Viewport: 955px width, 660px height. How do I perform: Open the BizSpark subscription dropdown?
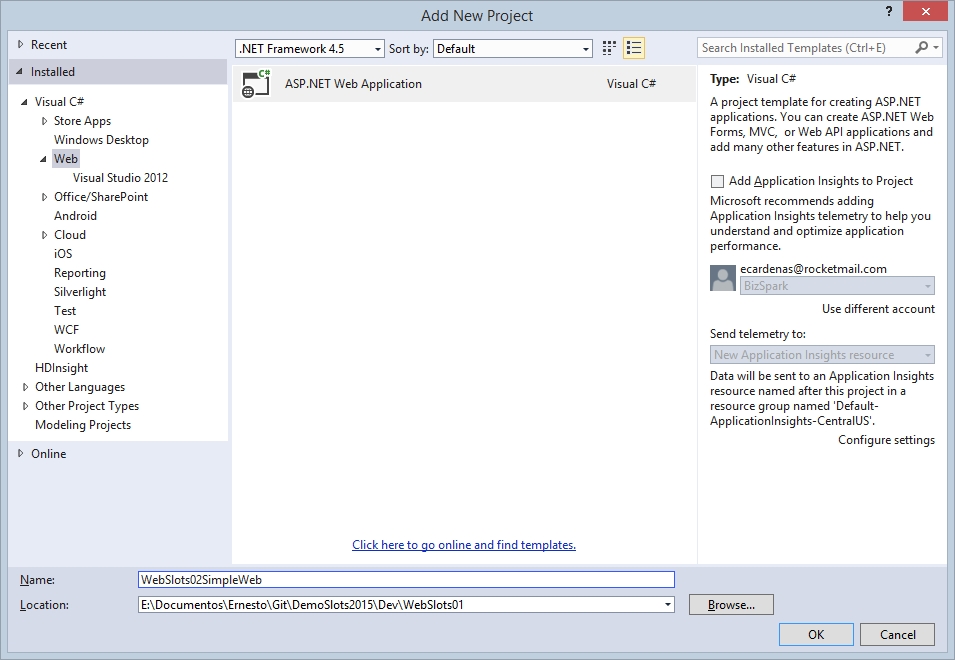837,286
